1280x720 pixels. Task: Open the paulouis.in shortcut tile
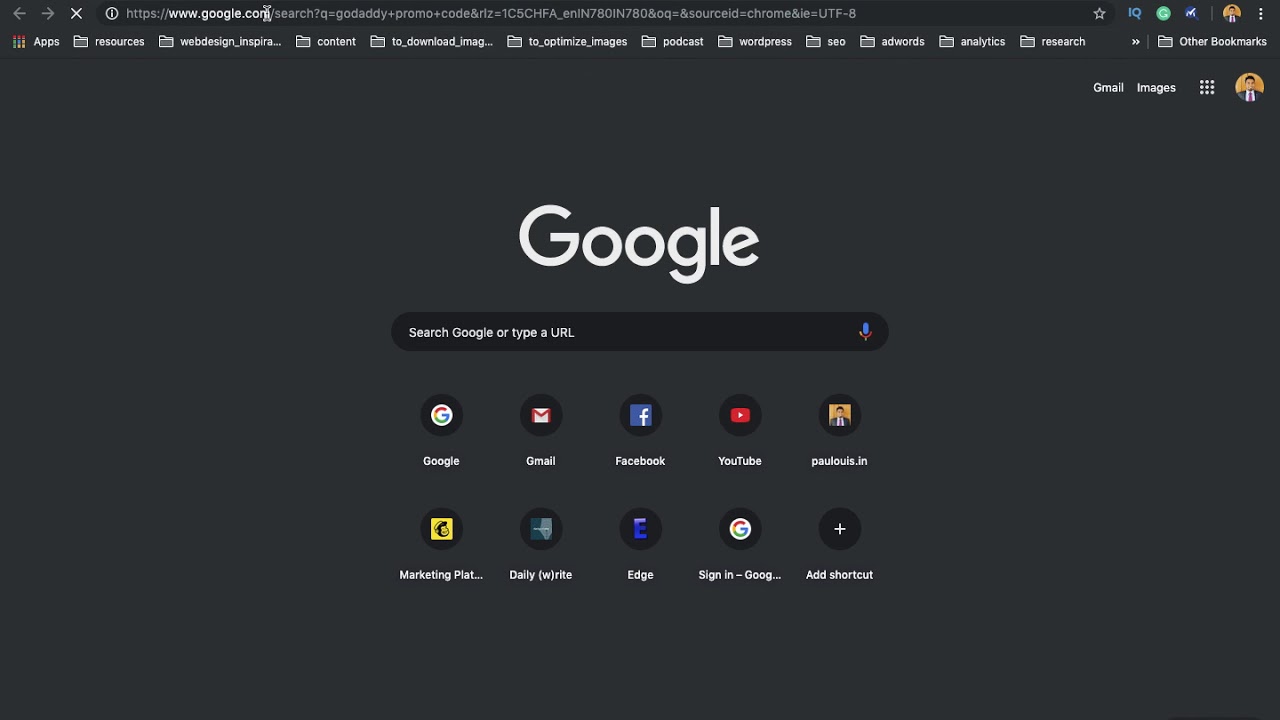coord(839,433)
